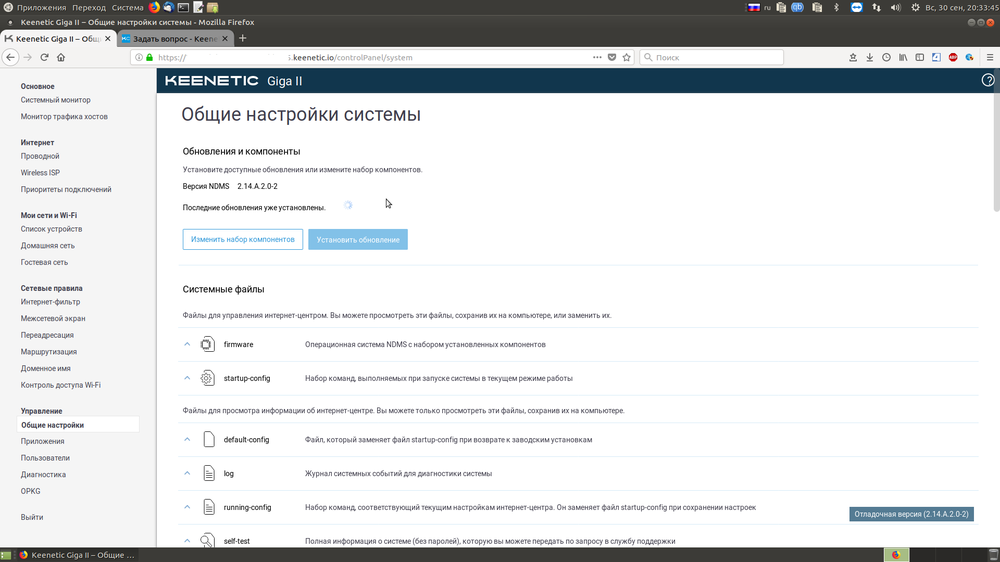The image size is (1000, 562).
Task: Click the startup-config gear icon
Action: pyautogui.click(x=207, y=378)
